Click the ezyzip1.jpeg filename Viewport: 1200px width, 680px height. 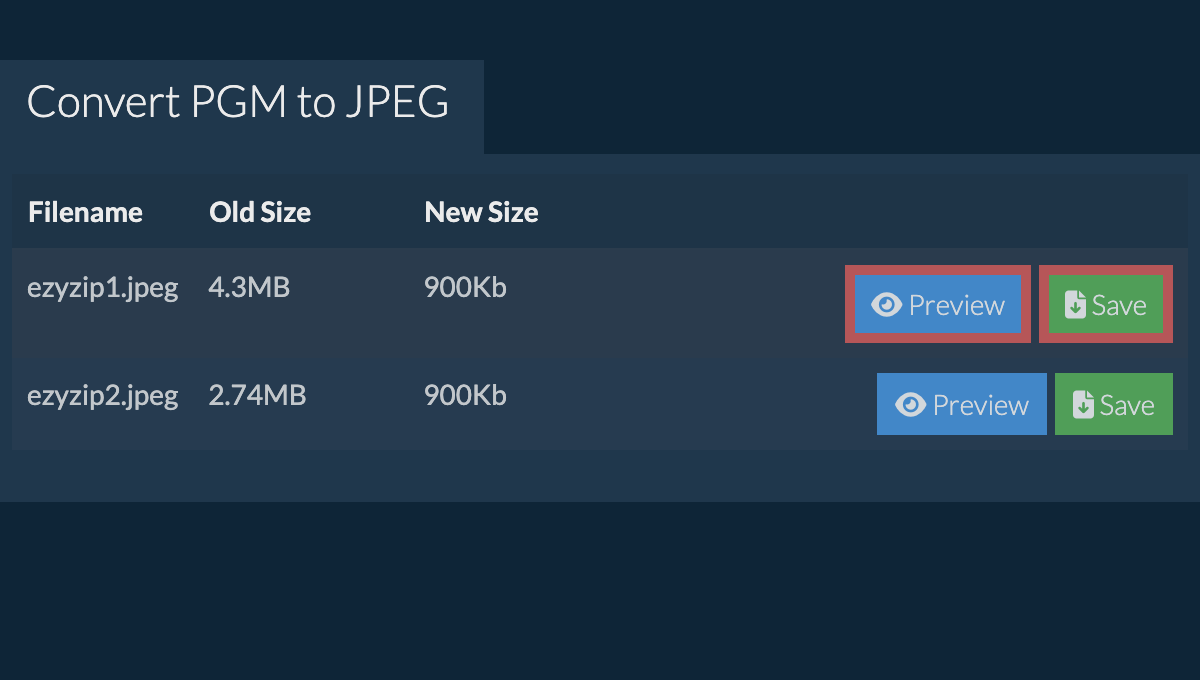pyautogui.click(x=102, y=289)
